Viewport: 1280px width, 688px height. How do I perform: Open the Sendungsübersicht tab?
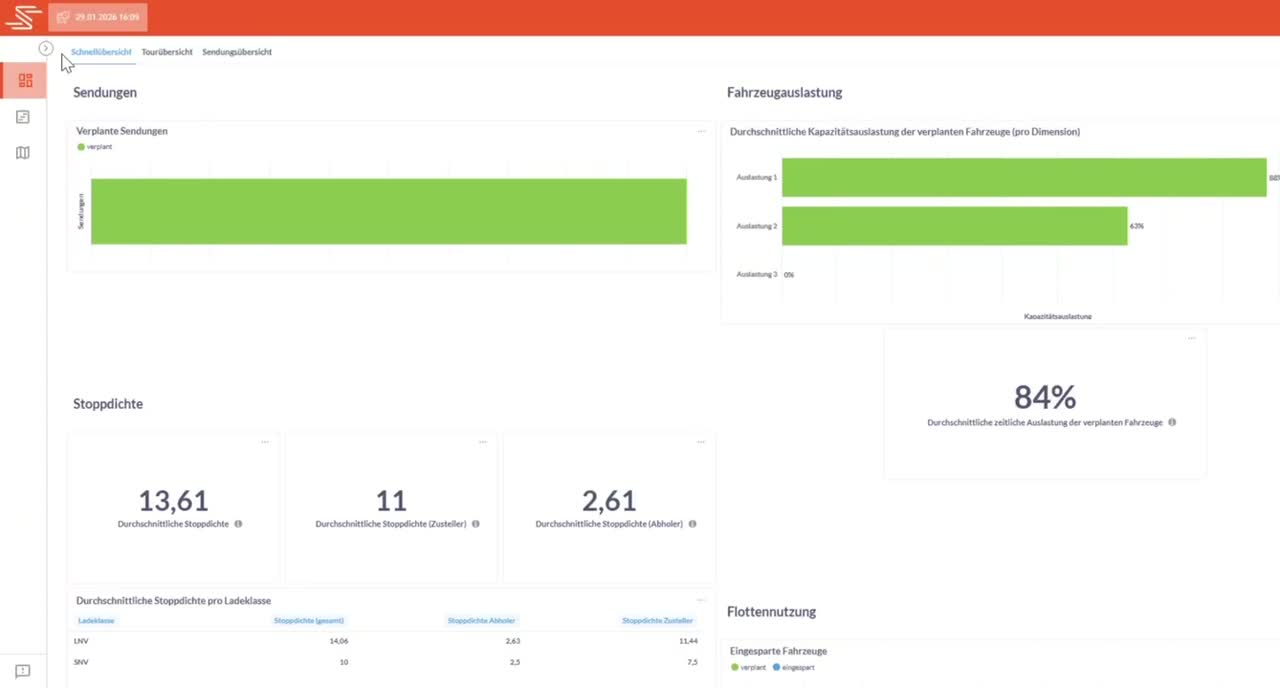click(x=237, y=52)
